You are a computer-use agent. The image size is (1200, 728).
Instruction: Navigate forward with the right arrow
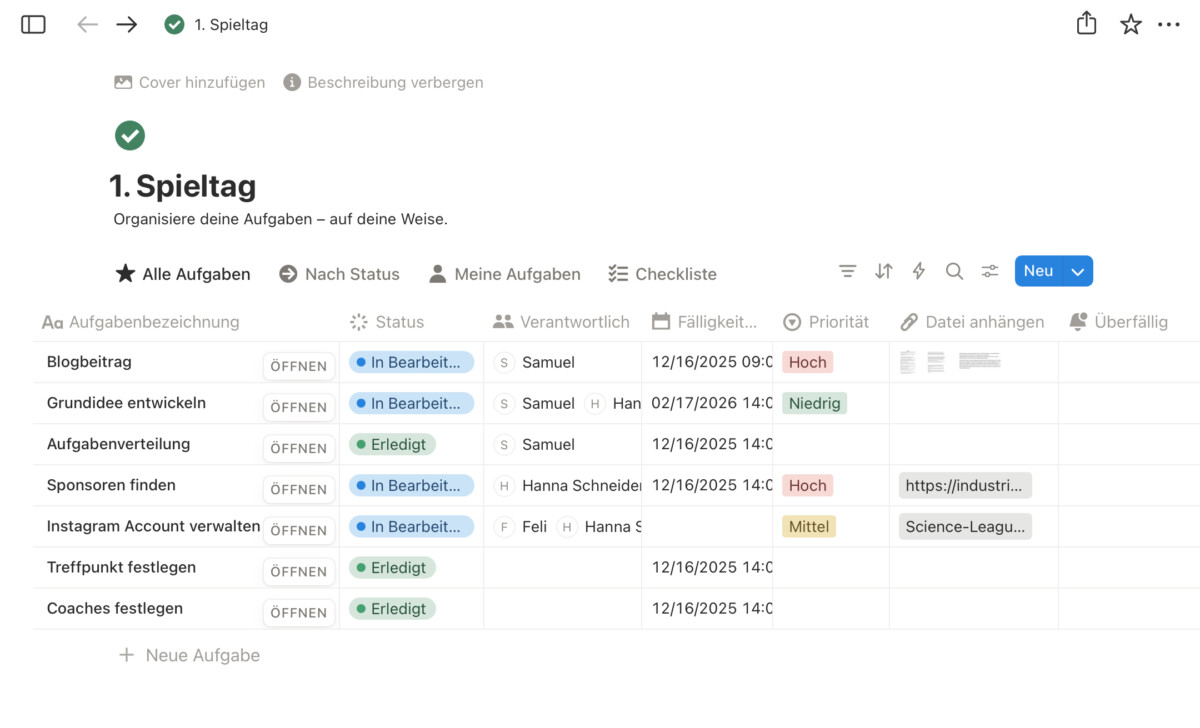[126, 25]
